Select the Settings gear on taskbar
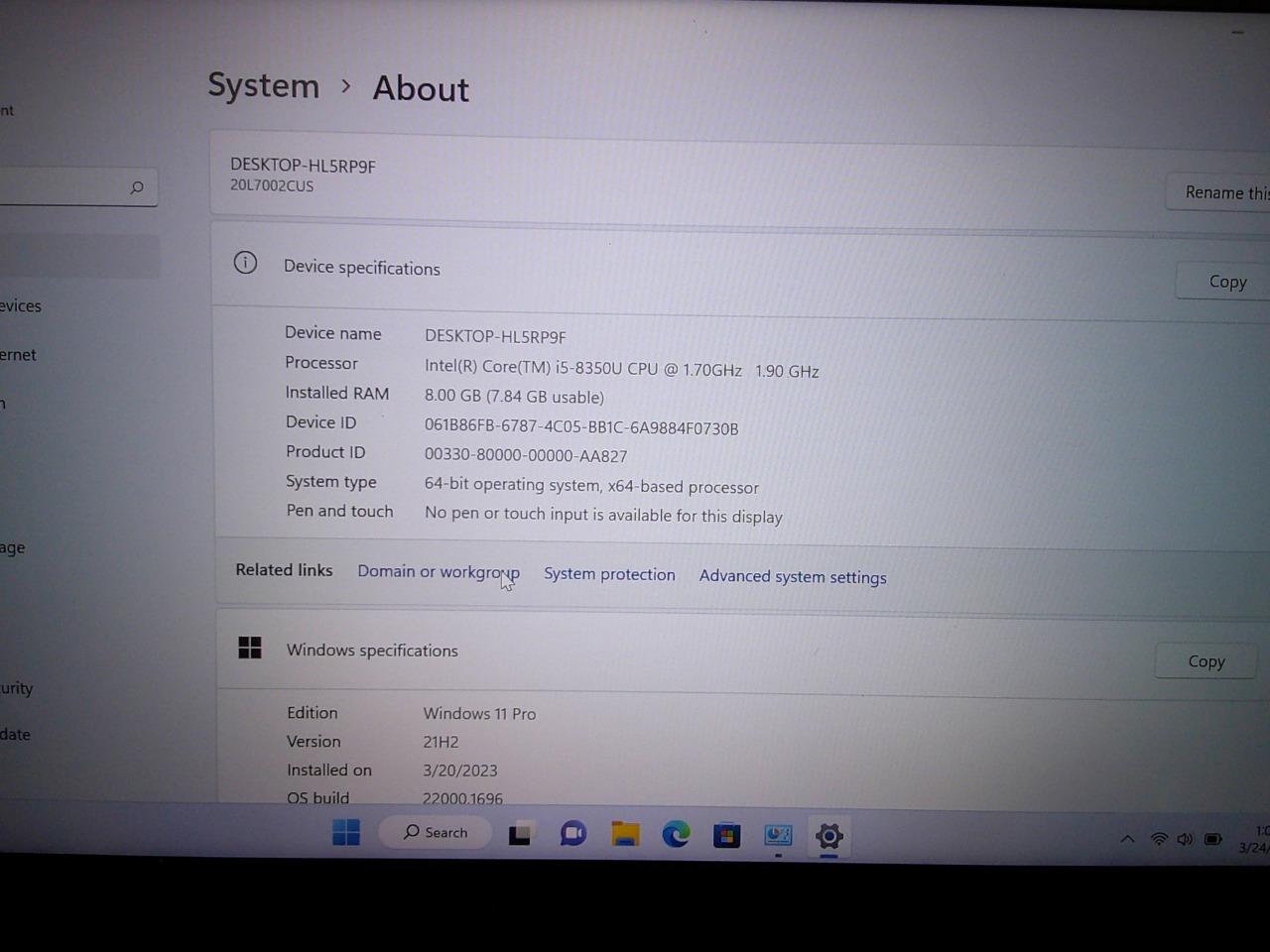 (x=828, y=837)
